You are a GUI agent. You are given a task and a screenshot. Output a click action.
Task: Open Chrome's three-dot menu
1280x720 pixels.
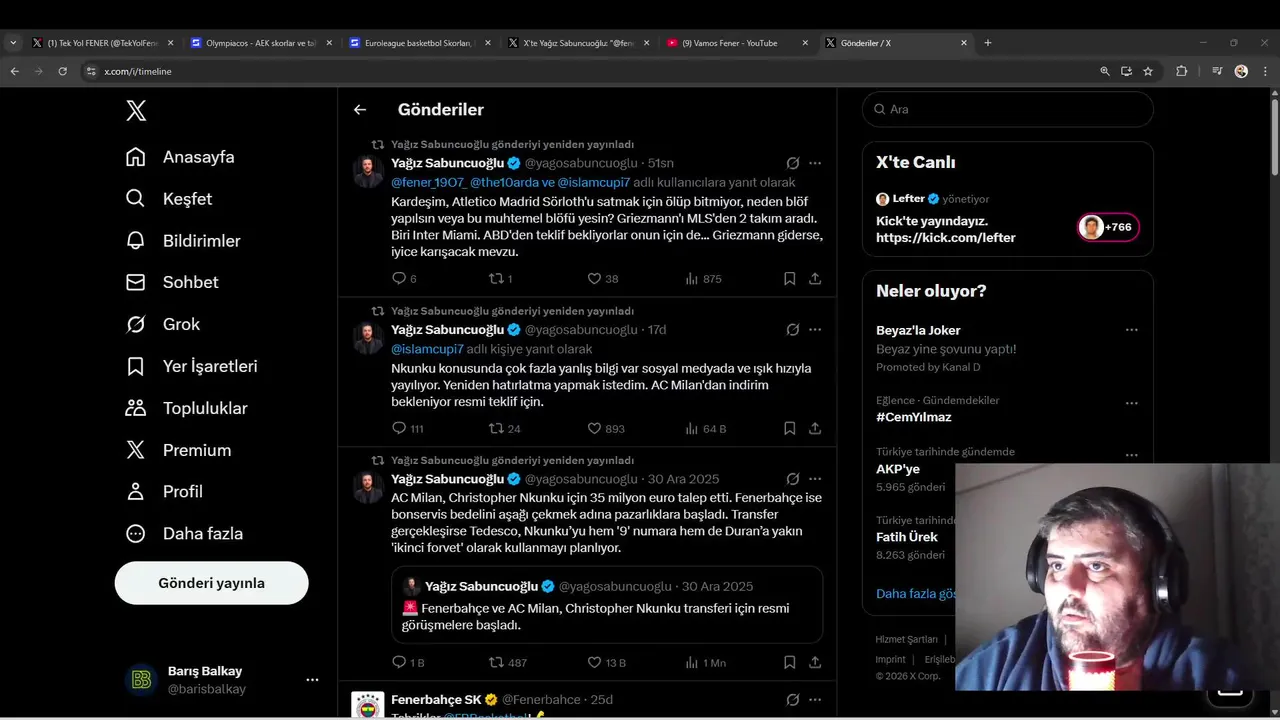click(x=1265, y=71)
